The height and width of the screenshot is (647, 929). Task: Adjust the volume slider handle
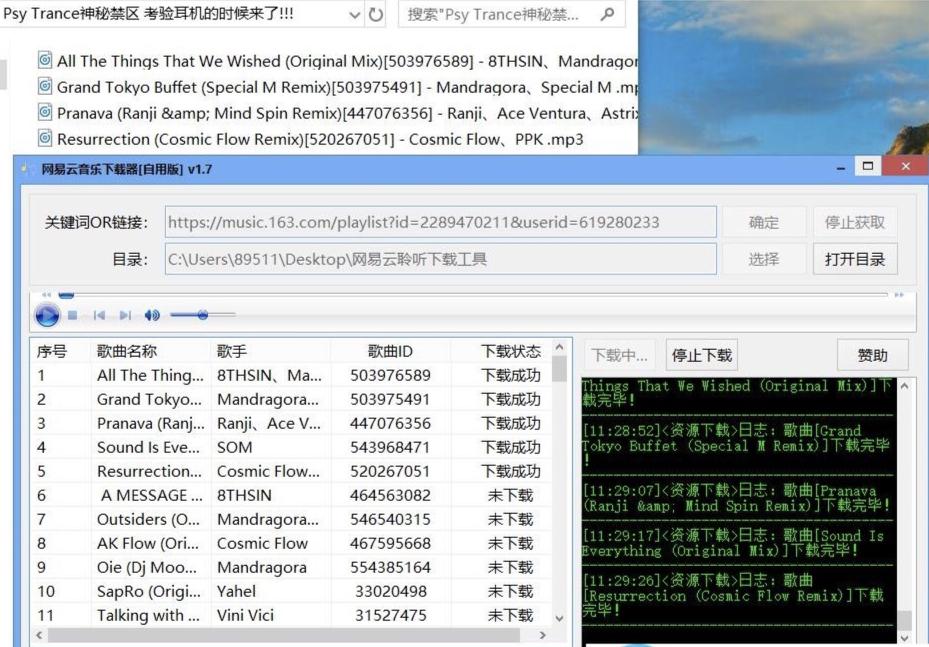[203, 315]
